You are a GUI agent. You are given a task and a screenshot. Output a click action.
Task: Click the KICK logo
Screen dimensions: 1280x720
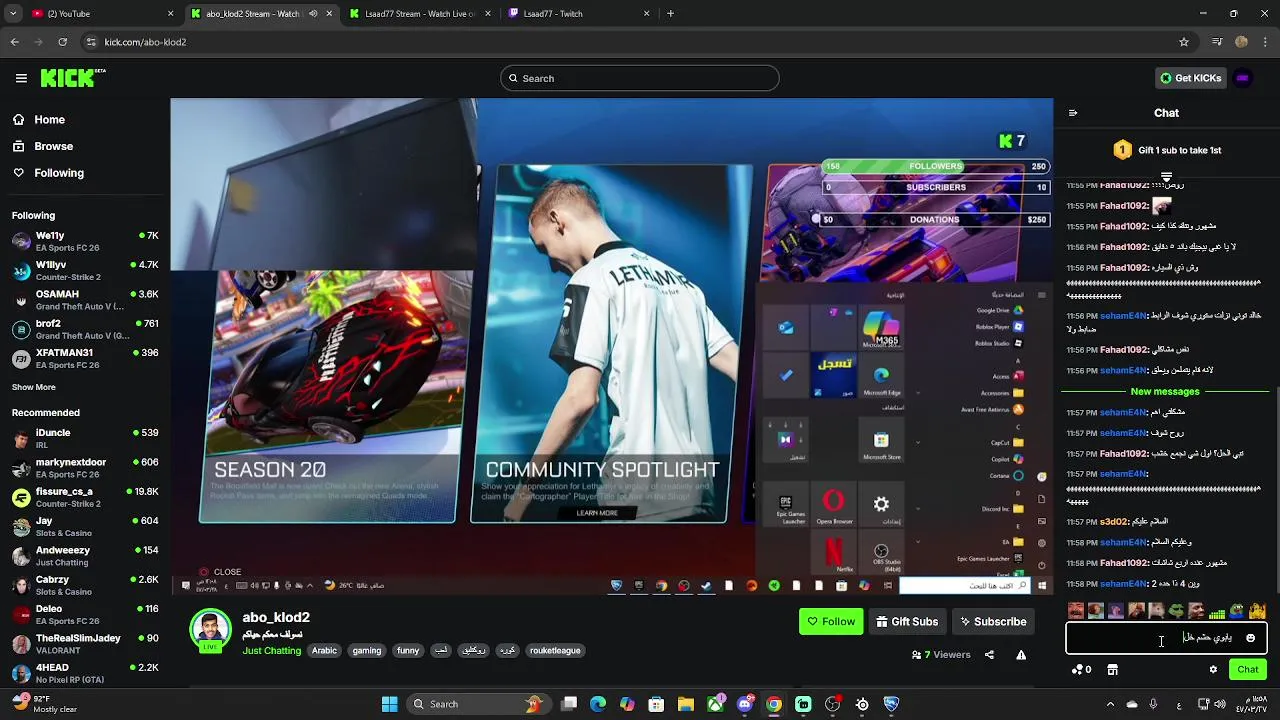click(x=73, y=78)
